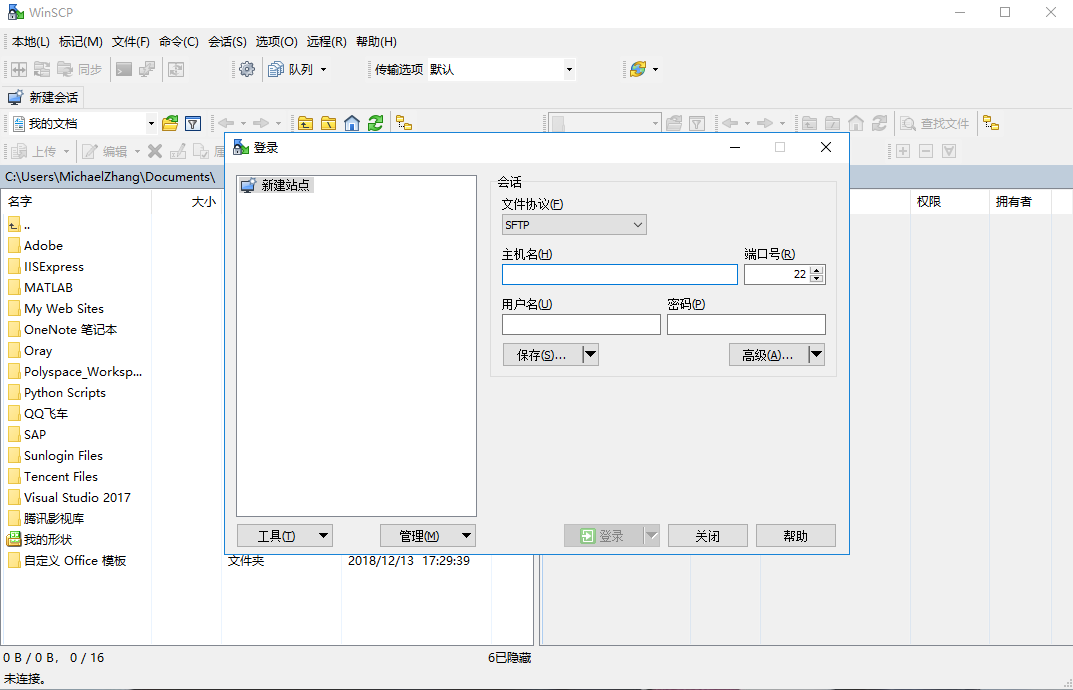Navigate up one directory level
This screenshot has height=690, width=1073.
pyautogui.click(x=305, y=122)
